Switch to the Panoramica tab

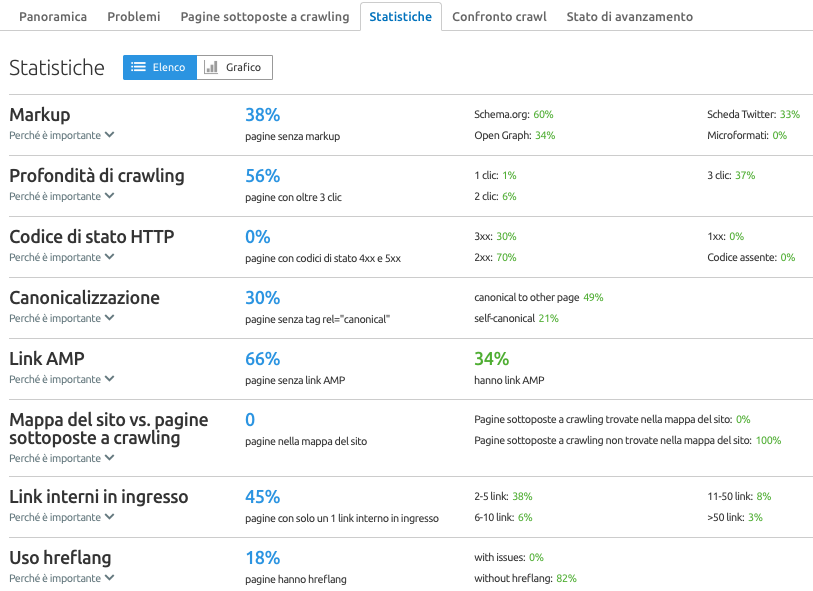coord(52,16)
